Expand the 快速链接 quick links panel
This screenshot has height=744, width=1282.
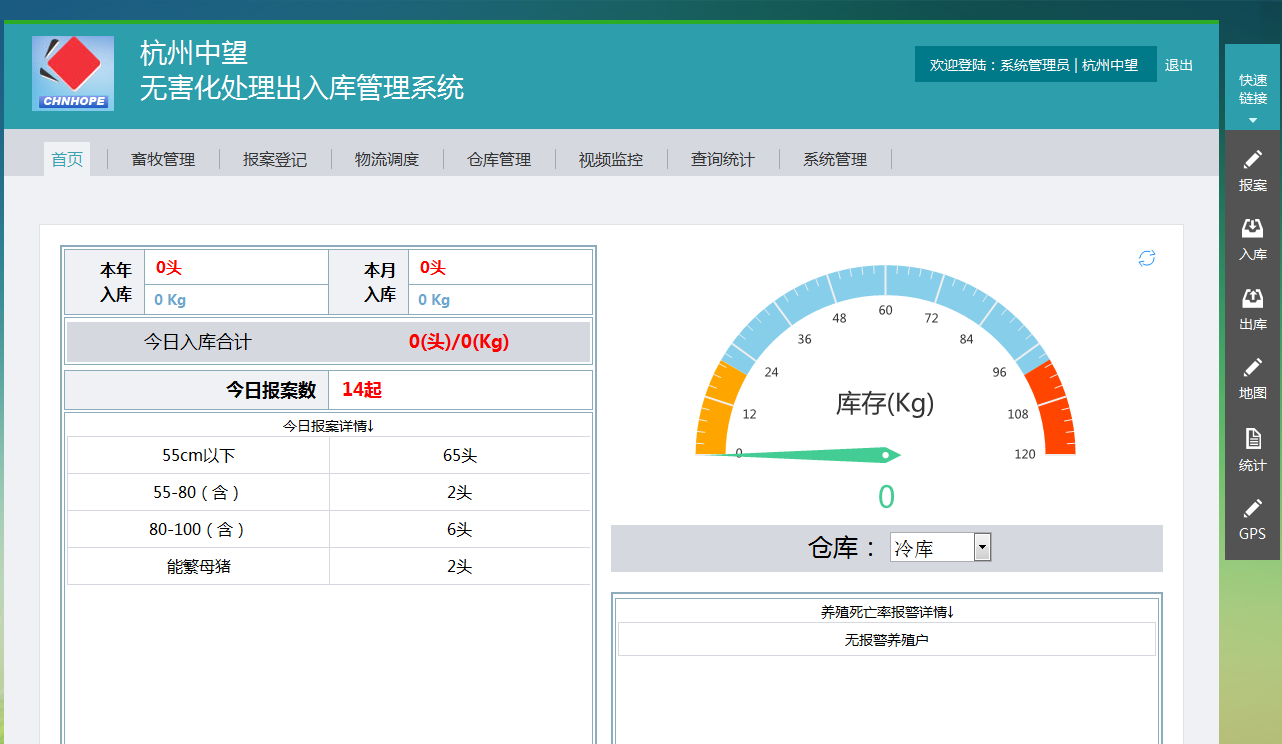[x=1252, y=87]
